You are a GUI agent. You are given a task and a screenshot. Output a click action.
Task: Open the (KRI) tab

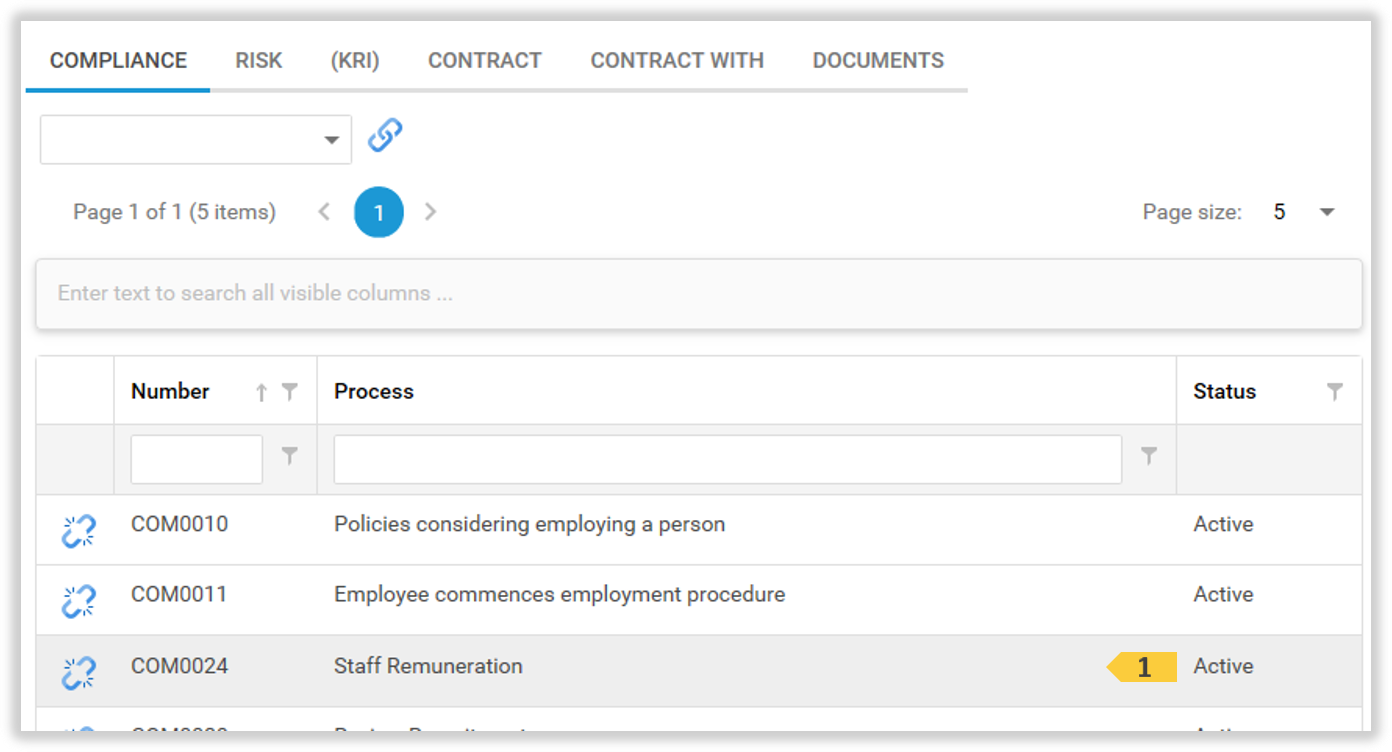[355, 61]
